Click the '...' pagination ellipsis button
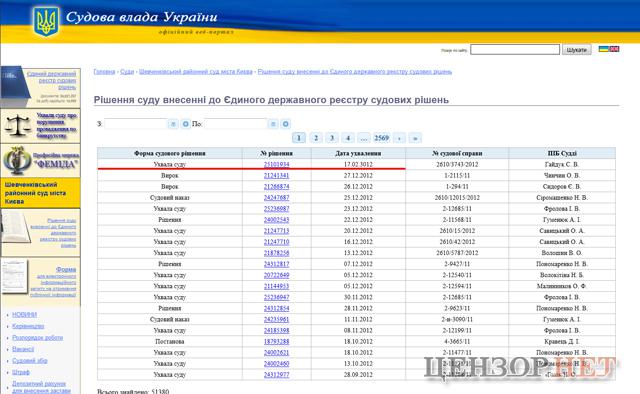 [x=364, y=138]
